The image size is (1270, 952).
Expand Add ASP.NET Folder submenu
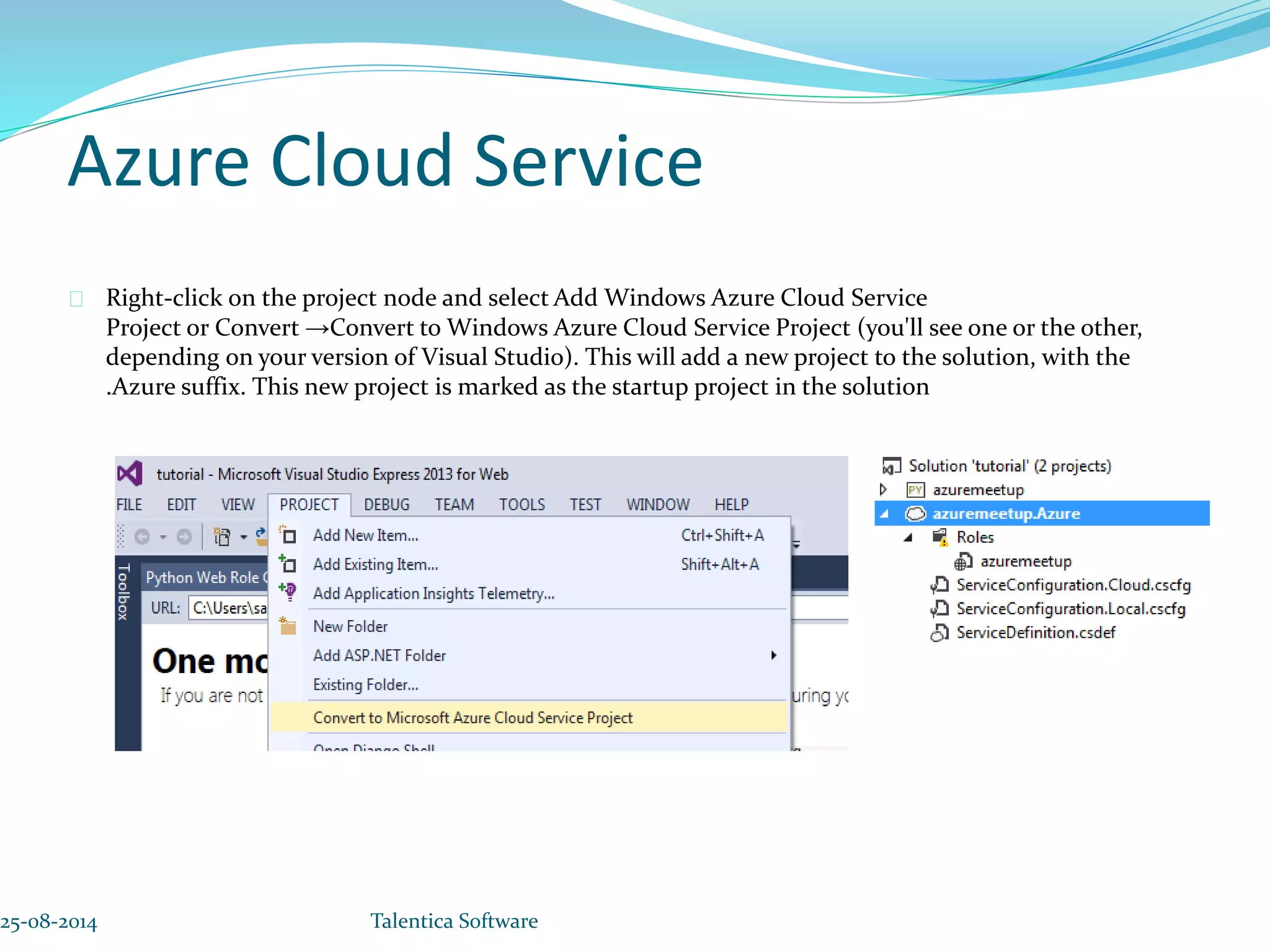tap(530, 655)
